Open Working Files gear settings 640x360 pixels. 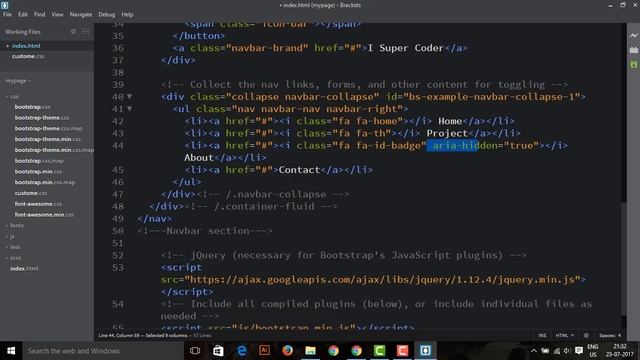point(73,31)
